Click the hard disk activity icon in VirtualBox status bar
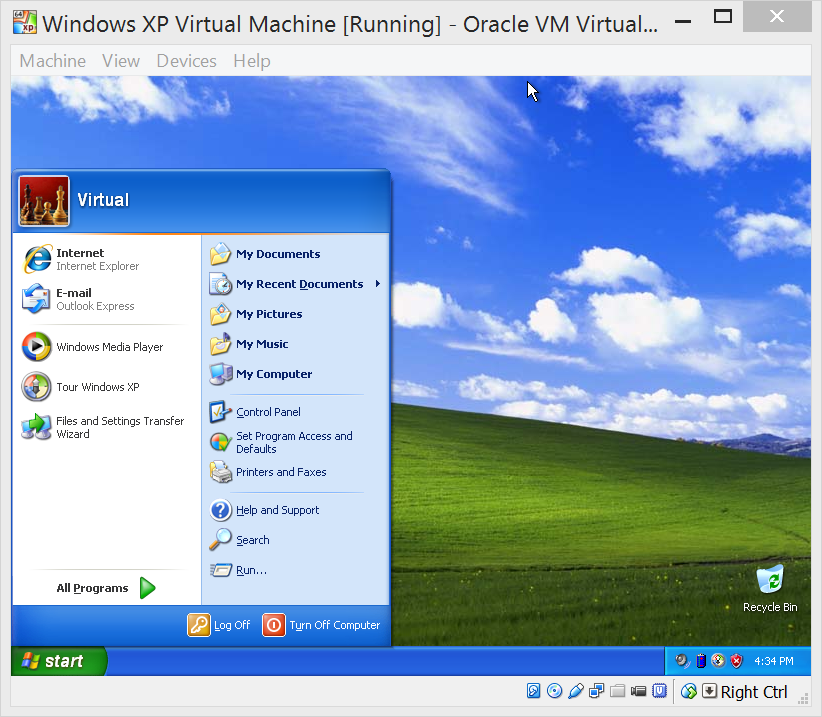Viewport: 822px width, 717px height. point(534,691)
